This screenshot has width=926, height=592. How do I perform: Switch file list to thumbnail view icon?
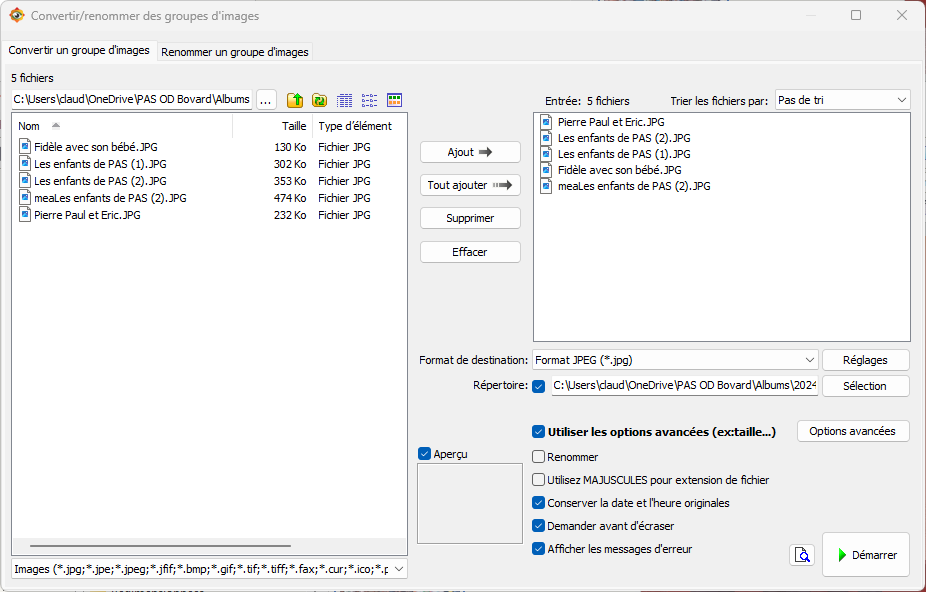pos(395,100)
